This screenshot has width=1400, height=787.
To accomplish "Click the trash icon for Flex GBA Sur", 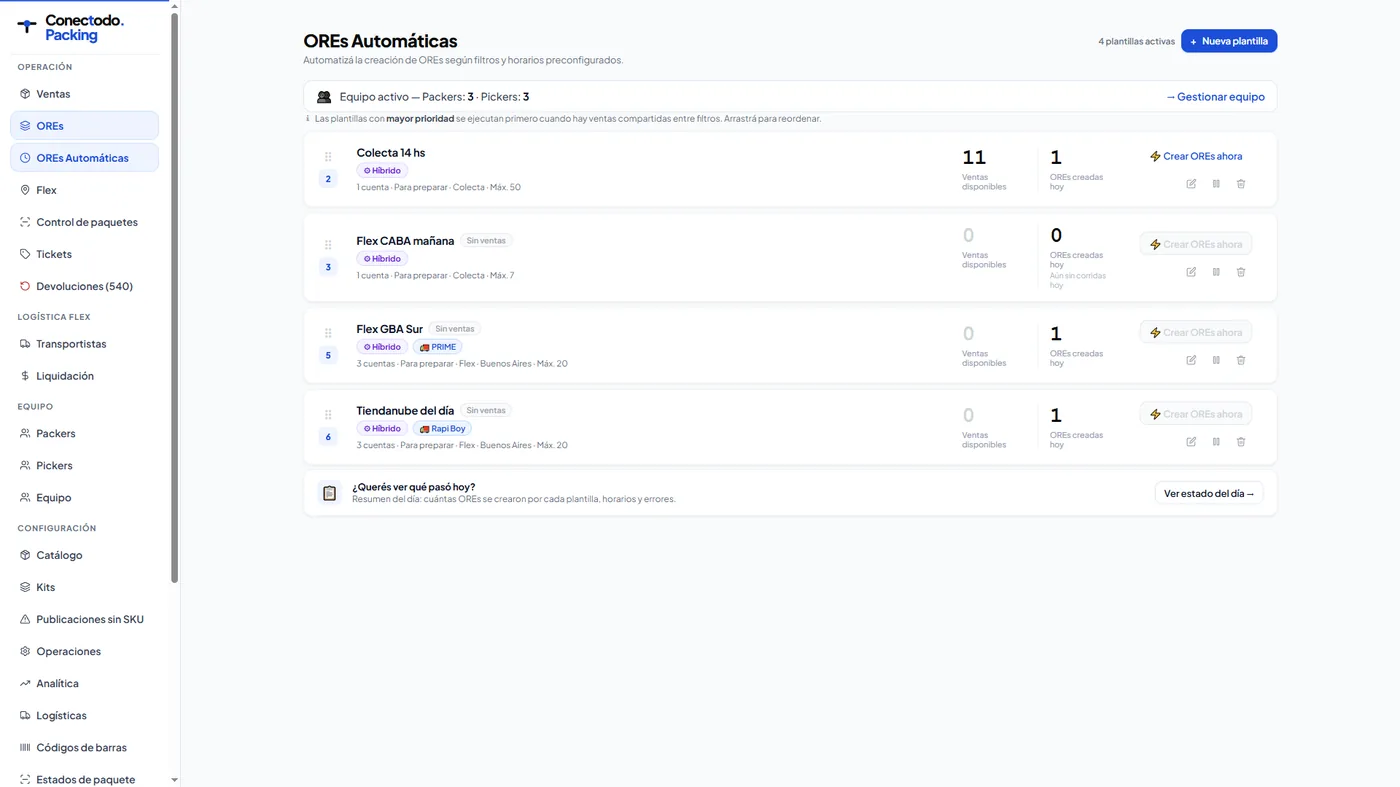I will pyautogui.click(x=1241, y=360).
